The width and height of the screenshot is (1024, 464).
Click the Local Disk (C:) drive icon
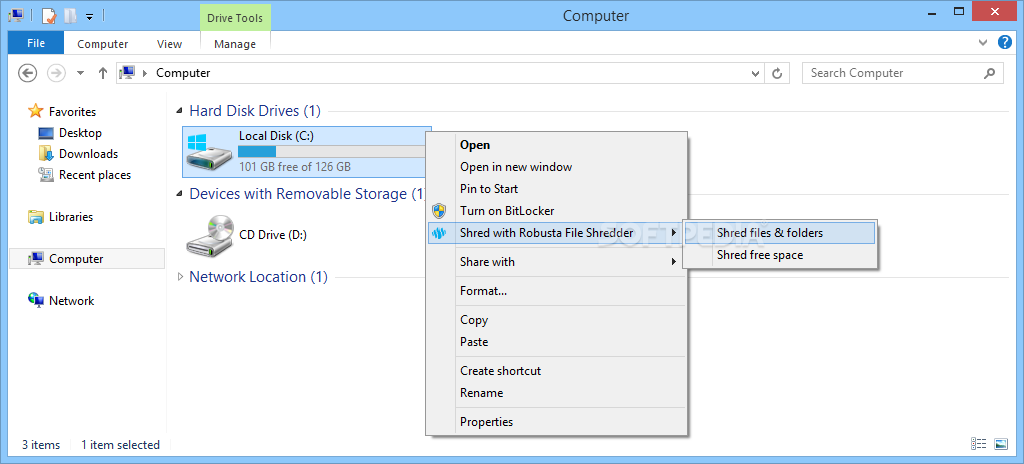[x=208, y=152]
